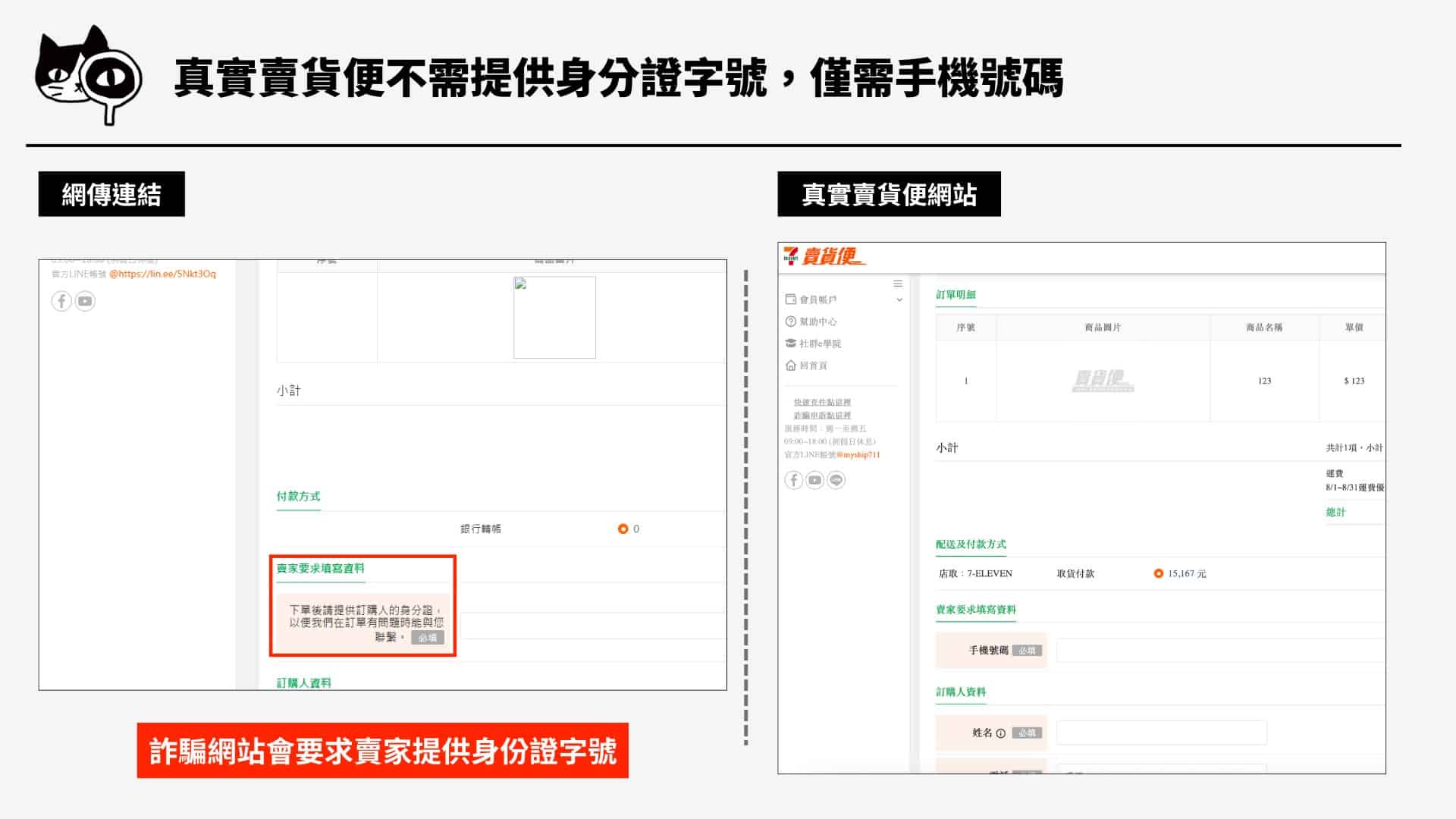Select the 訂單明細 section heading
This screenshot has height=819, width=1456.
click(955, 295)
